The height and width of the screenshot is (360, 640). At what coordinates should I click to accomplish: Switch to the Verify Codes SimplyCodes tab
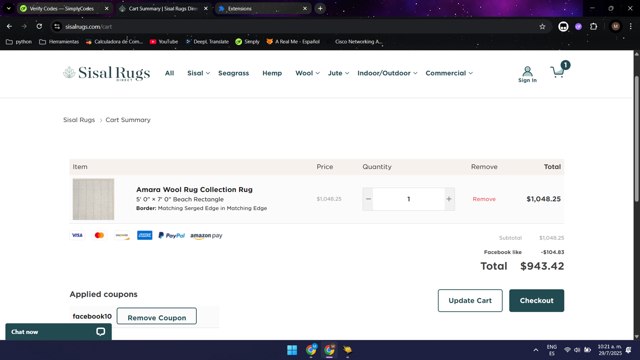62,8
